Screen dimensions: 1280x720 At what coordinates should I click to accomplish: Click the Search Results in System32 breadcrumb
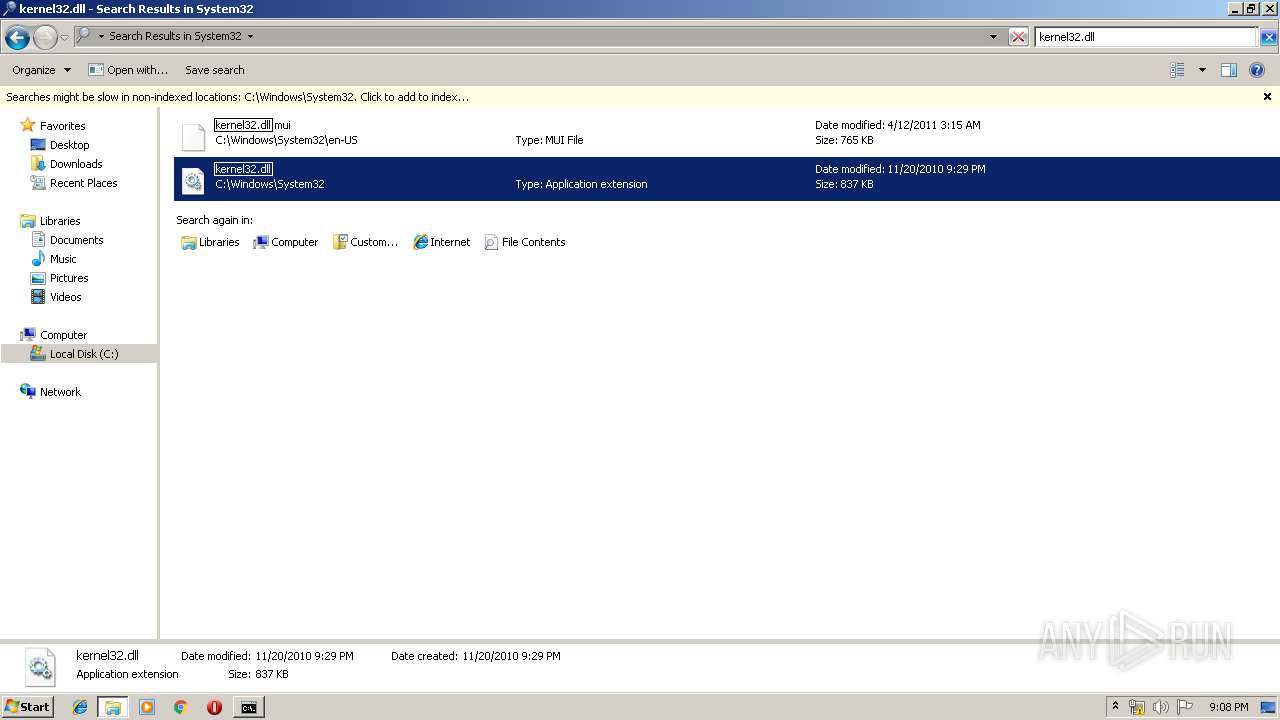[x=175, y=36]
